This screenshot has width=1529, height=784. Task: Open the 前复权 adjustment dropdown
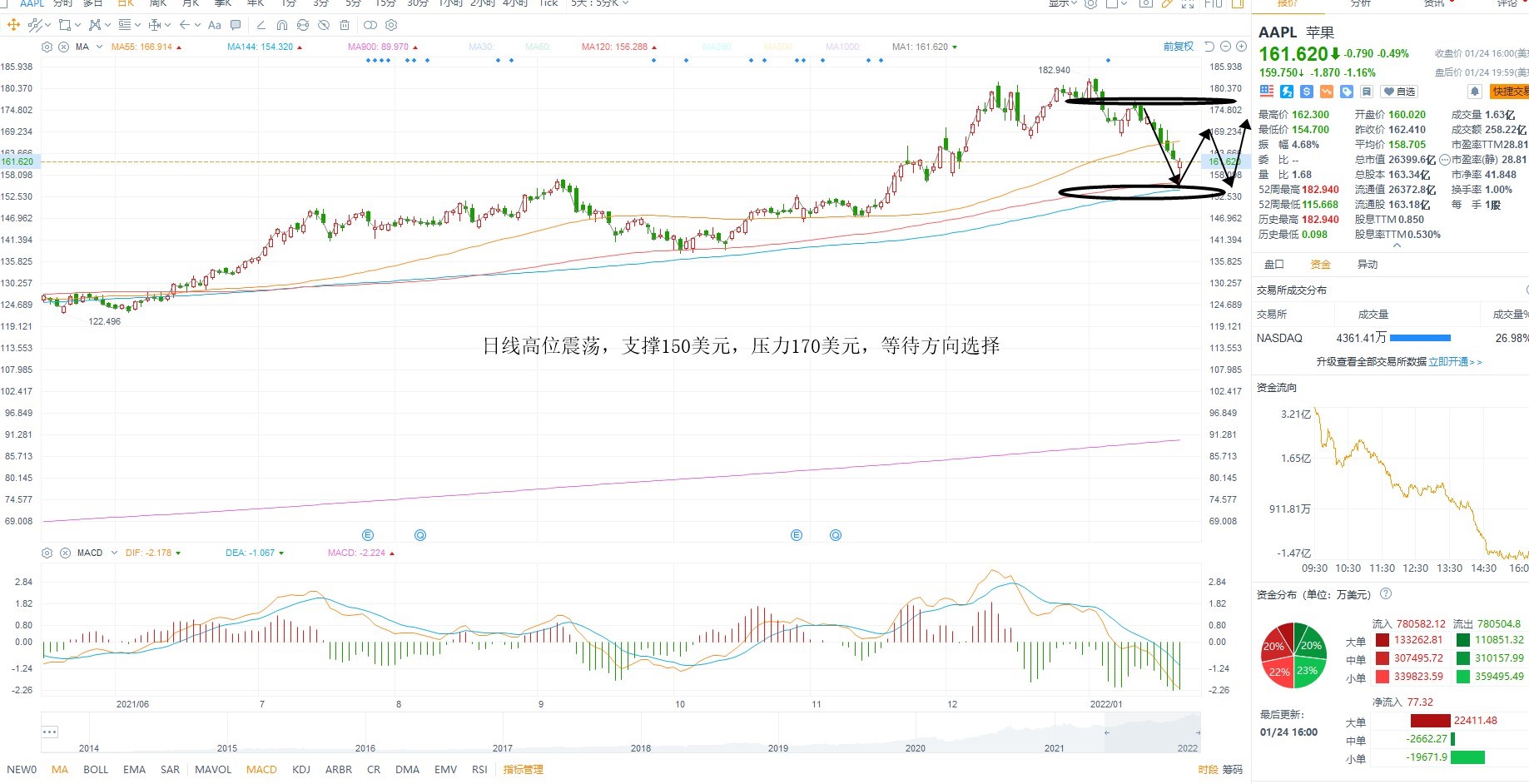point(1179,47)
